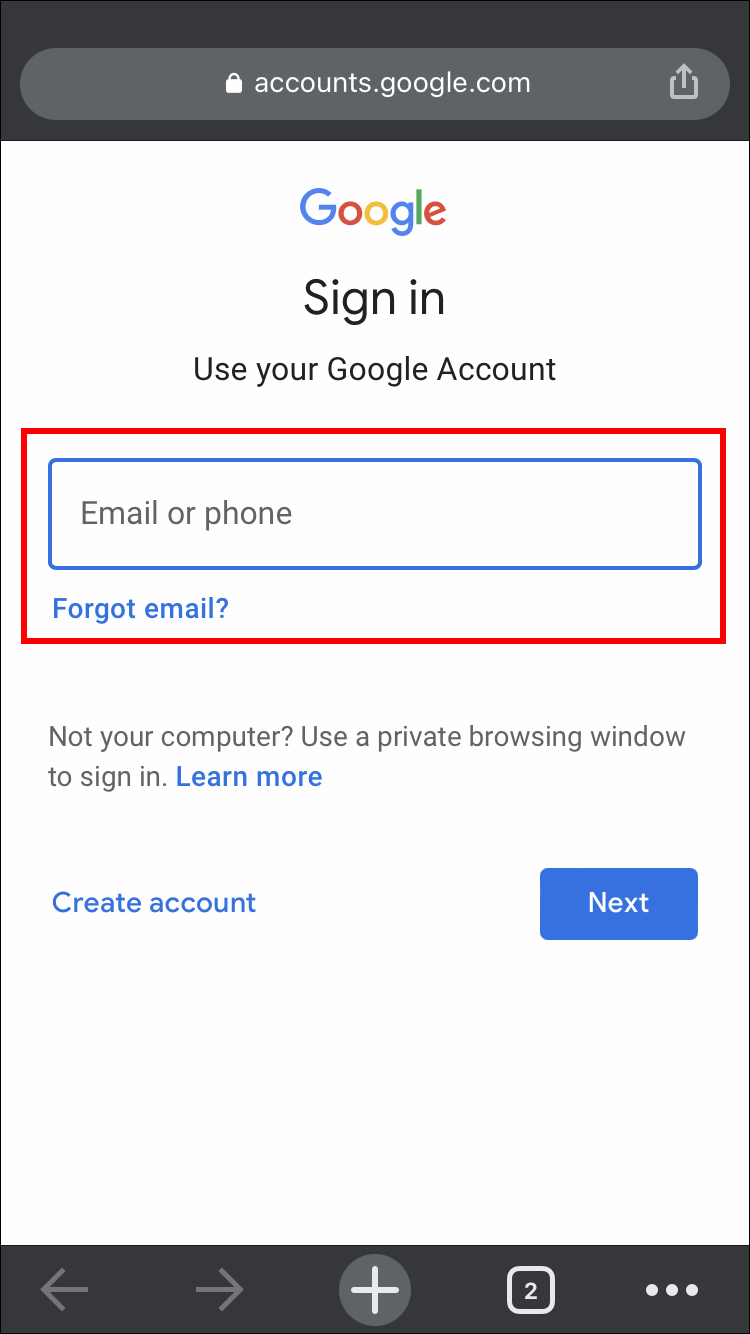
Task: Focus the Email or phone field
Action: click(x=375, y=514)
